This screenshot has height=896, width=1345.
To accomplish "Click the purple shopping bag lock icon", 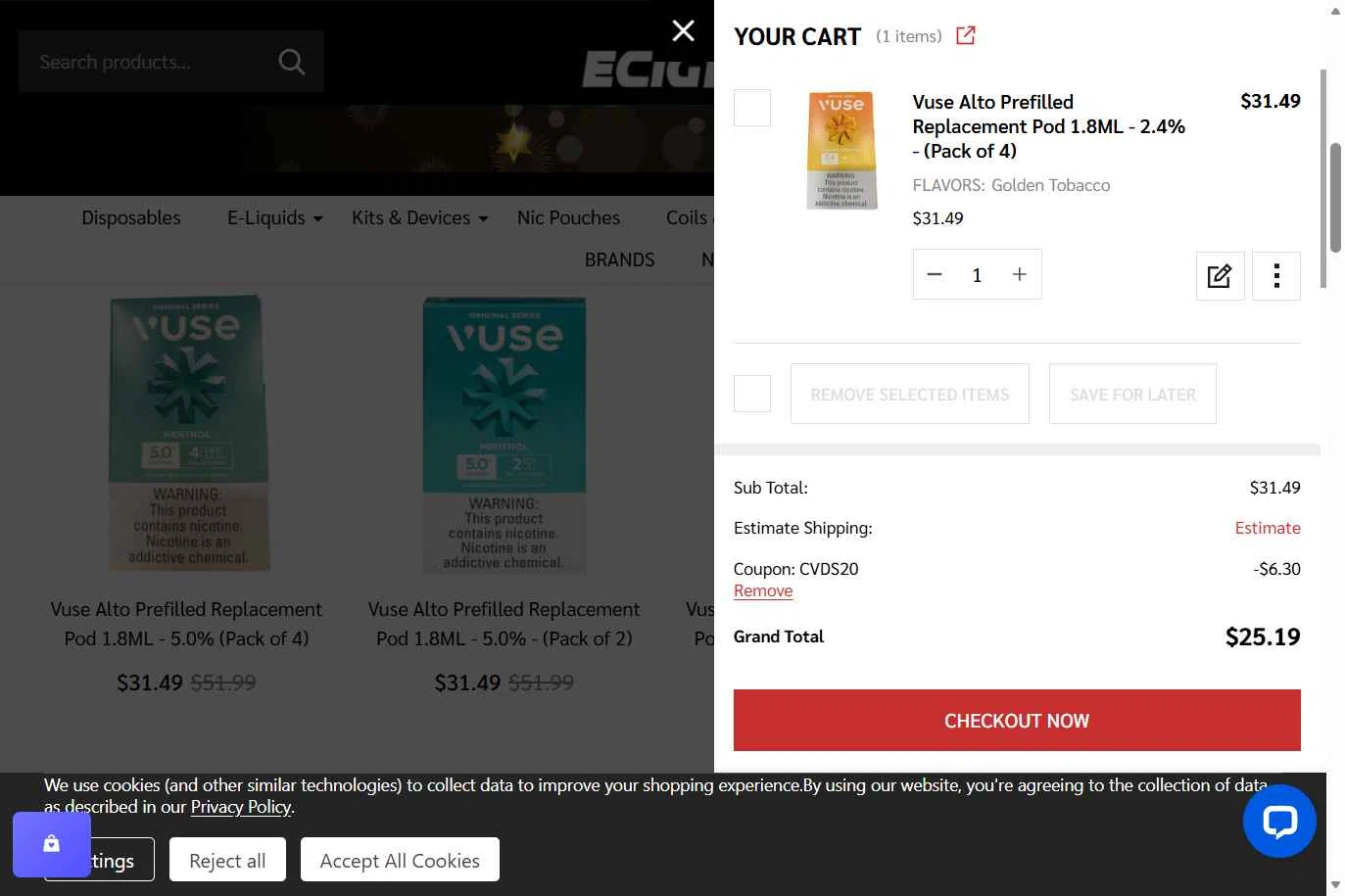I will 52,844.
